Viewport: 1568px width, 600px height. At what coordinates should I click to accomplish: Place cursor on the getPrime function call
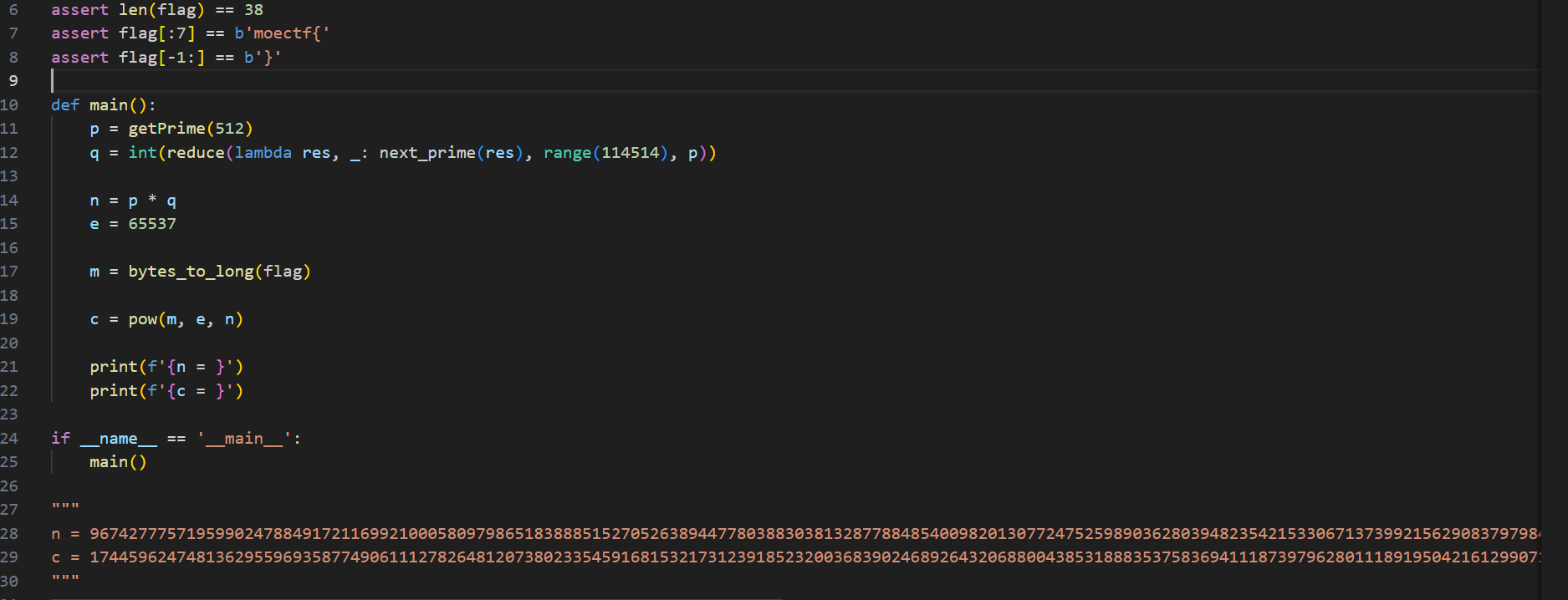[x=166, y=129]
